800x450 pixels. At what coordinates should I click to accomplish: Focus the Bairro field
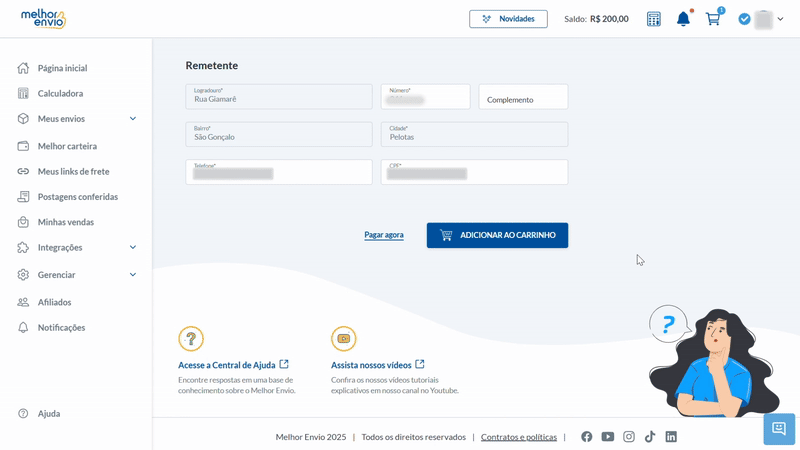[x=279, y=134]
